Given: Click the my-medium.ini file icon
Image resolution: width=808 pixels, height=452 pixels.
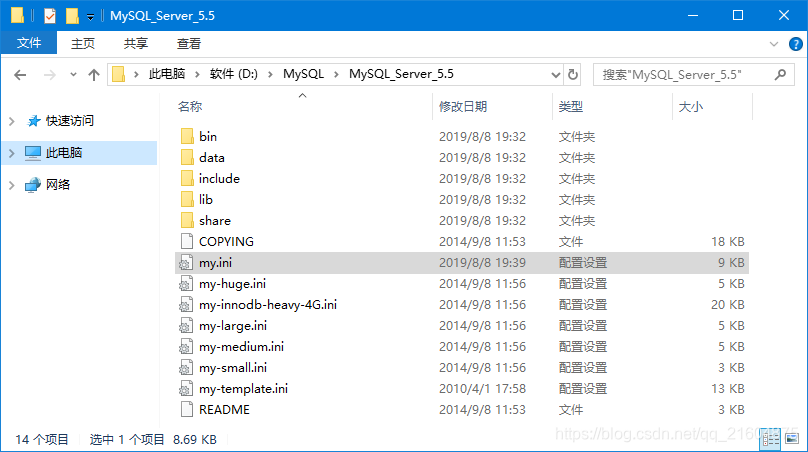Looking at the screenshot, I should click(187, 347).
